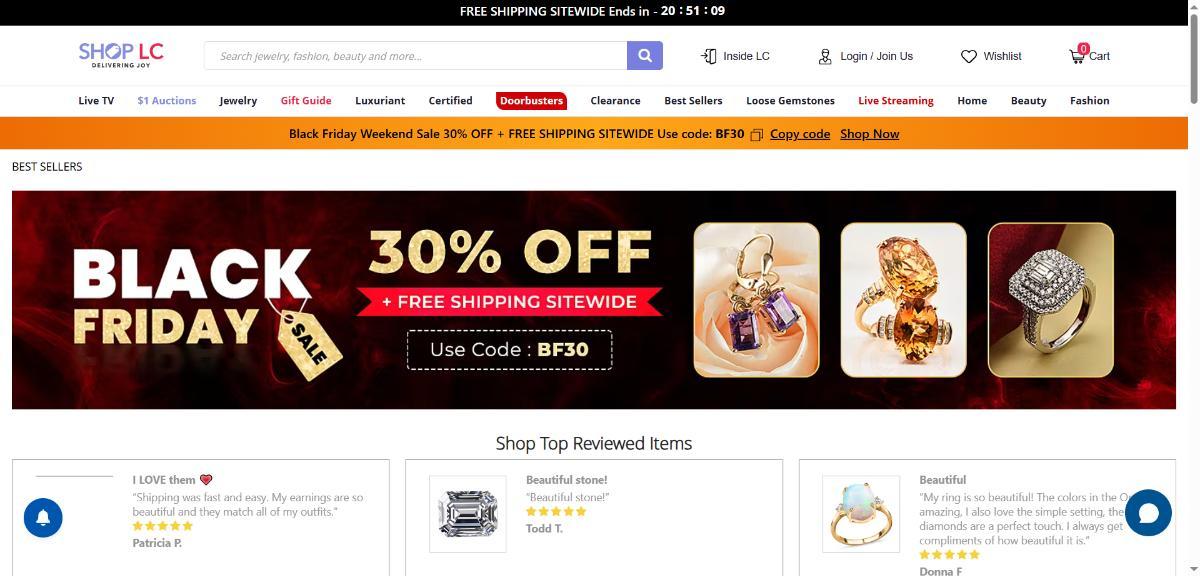Open the Doorbusters menu item
Screen dimensions: 1200x576
tap(531, 100)
